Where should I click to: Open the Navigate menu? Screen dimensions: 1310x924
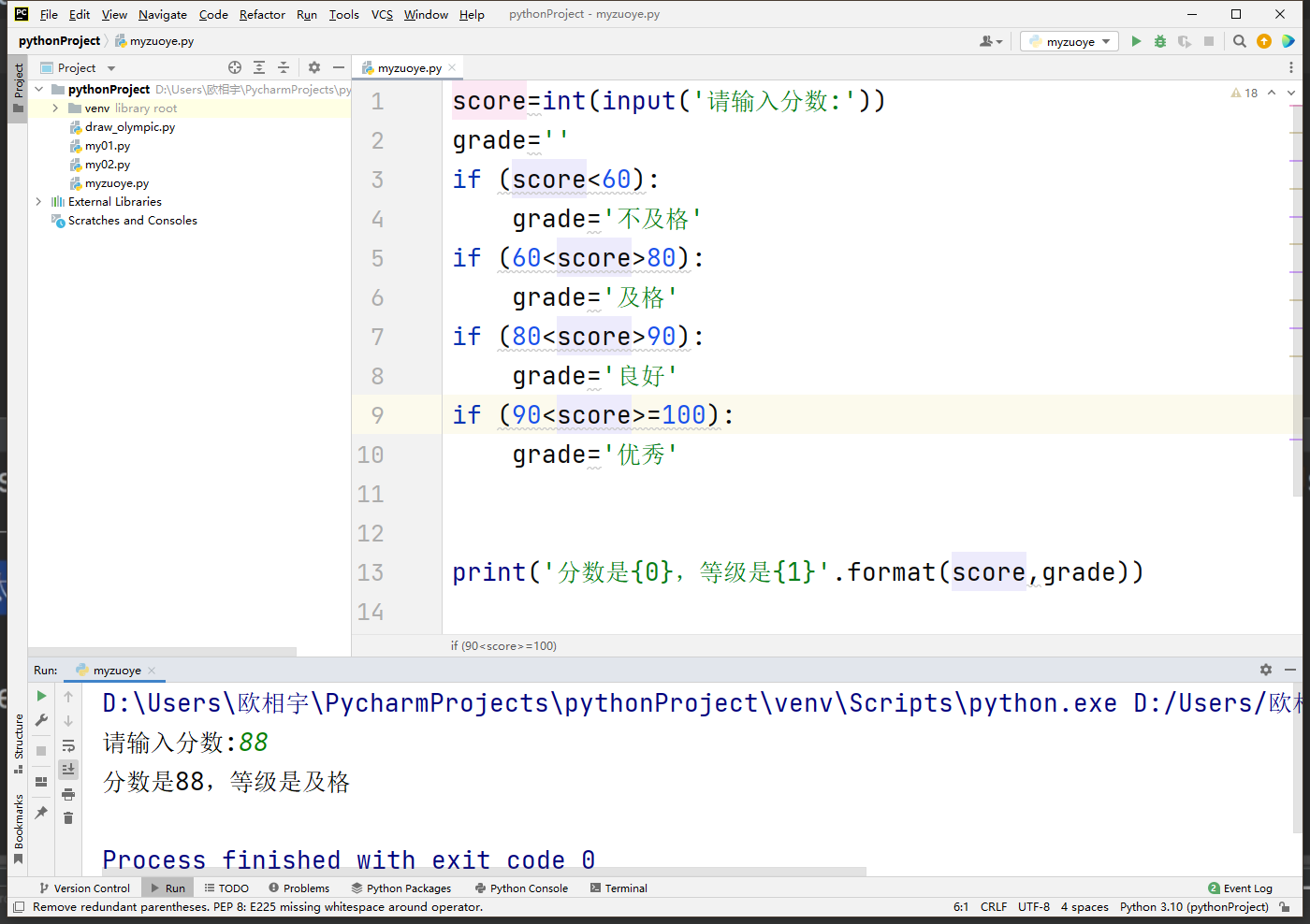(163, 14)
